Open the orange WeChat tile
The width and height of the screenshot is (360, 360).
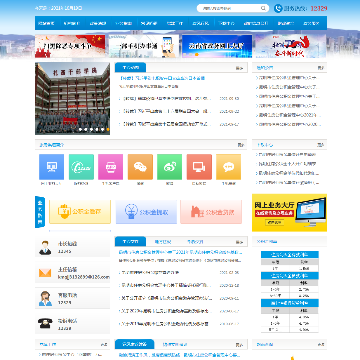click(140, 167)
